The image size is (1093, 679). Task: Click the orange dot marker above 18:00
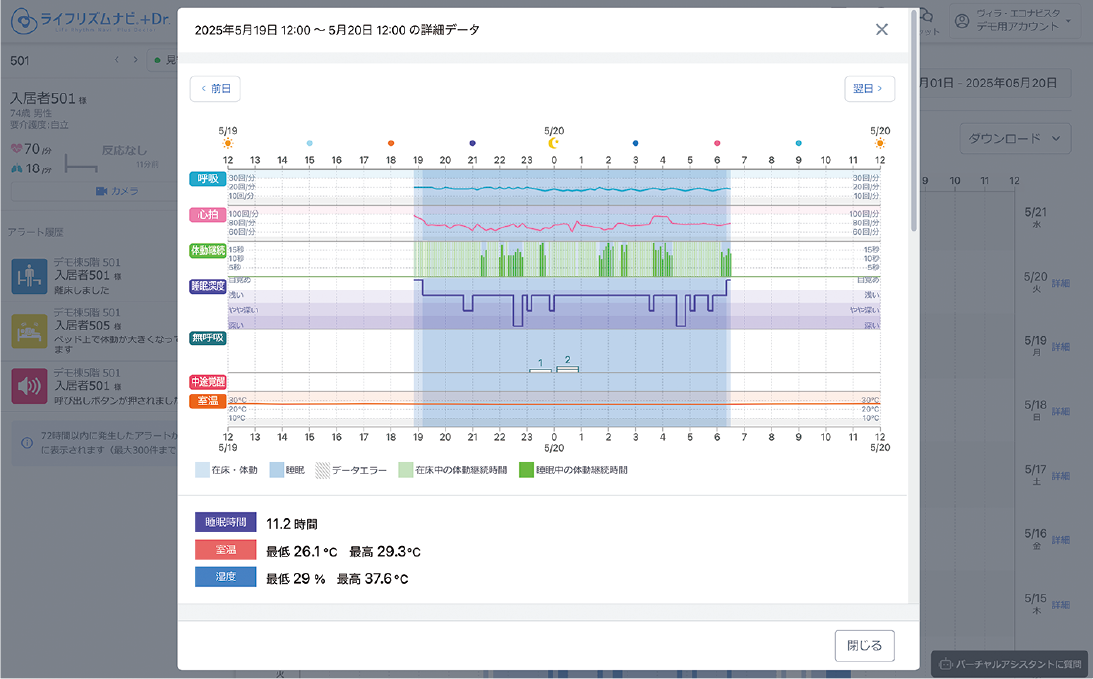pyautogui.click(x=391, y=144)
